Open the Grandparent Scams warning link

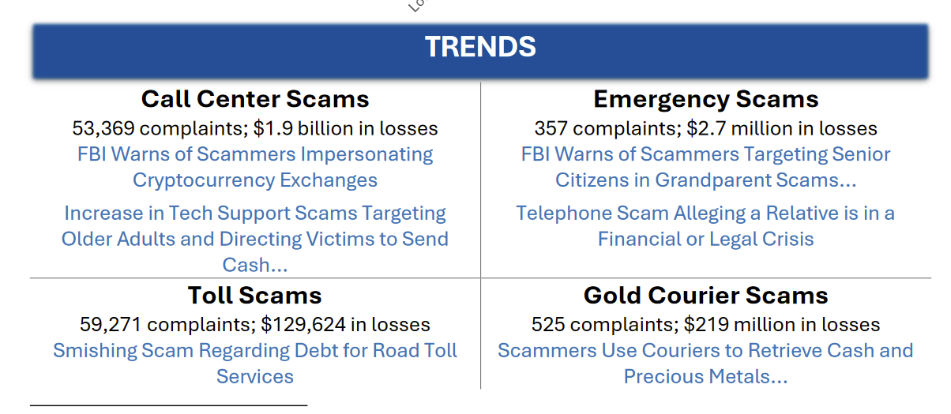coord(705,167)
